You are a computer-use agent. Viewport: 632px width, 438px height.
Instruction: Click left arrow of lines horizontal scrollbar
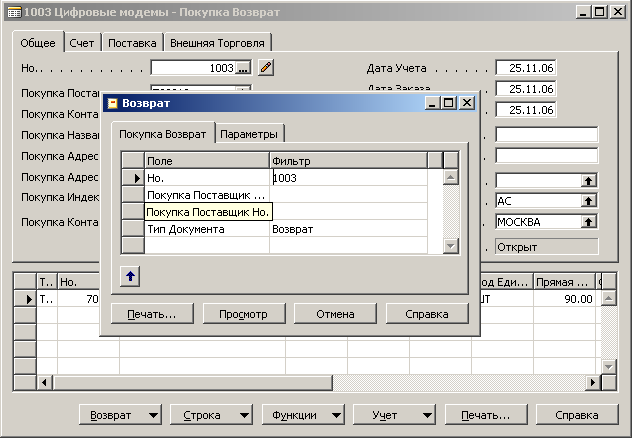click(44, 382)
